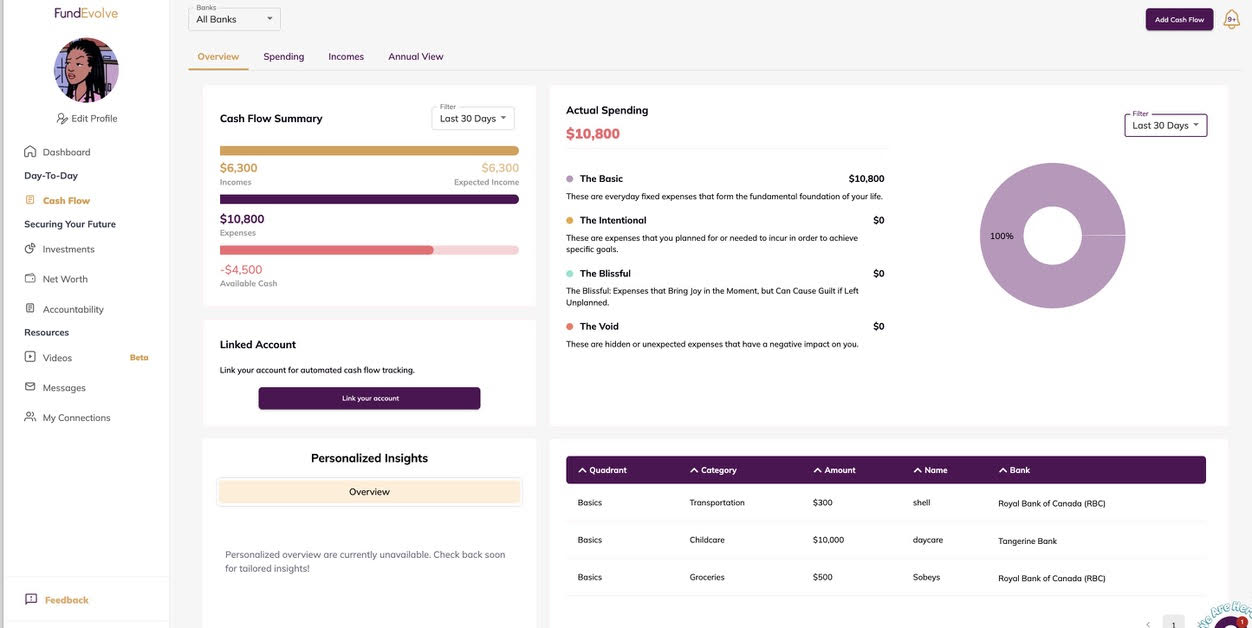Click Groceries category cell

click(x=707, y=577)
